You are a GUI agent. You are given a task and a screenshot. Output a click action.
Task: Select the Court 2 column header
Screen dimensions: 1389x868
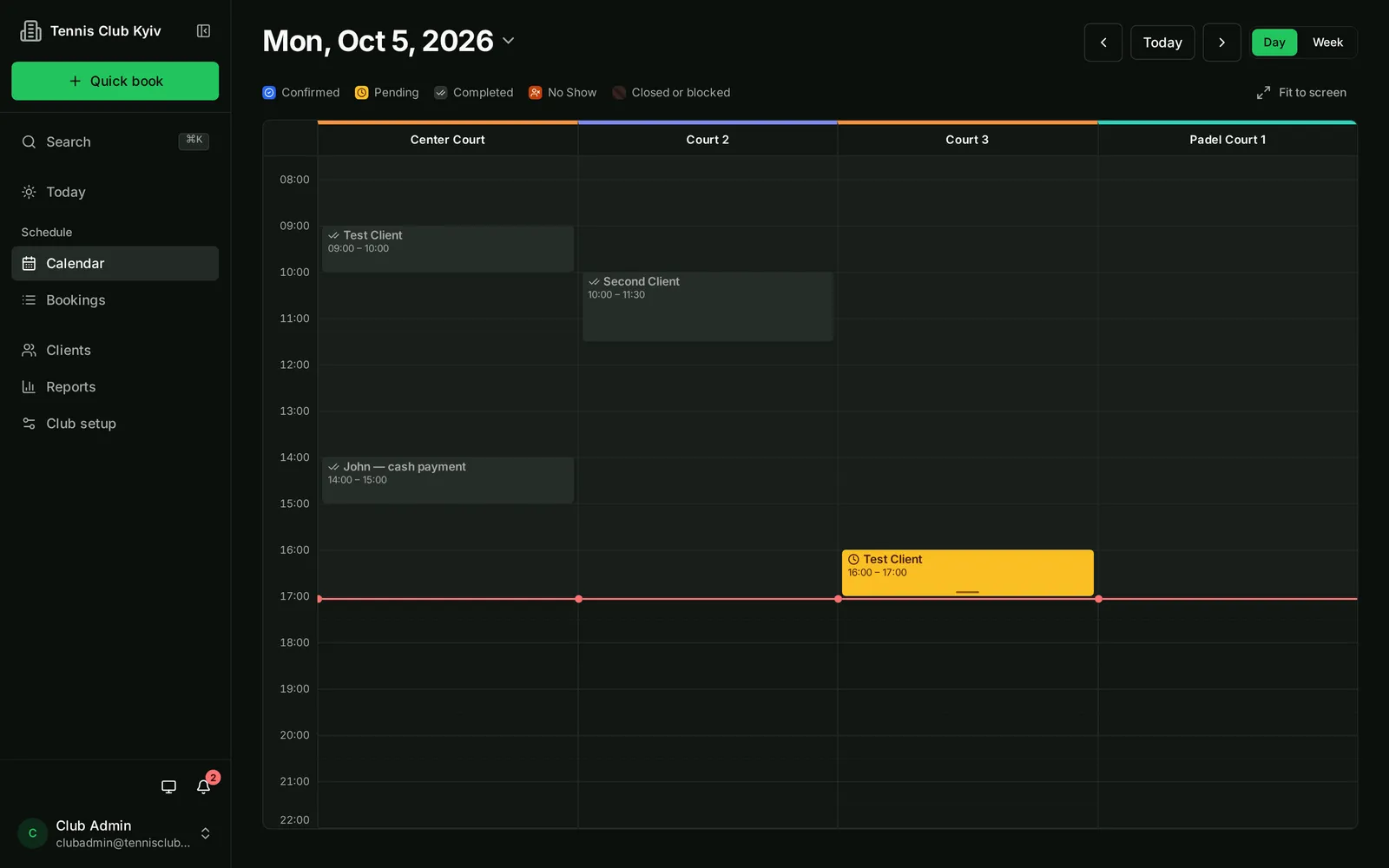708,140
